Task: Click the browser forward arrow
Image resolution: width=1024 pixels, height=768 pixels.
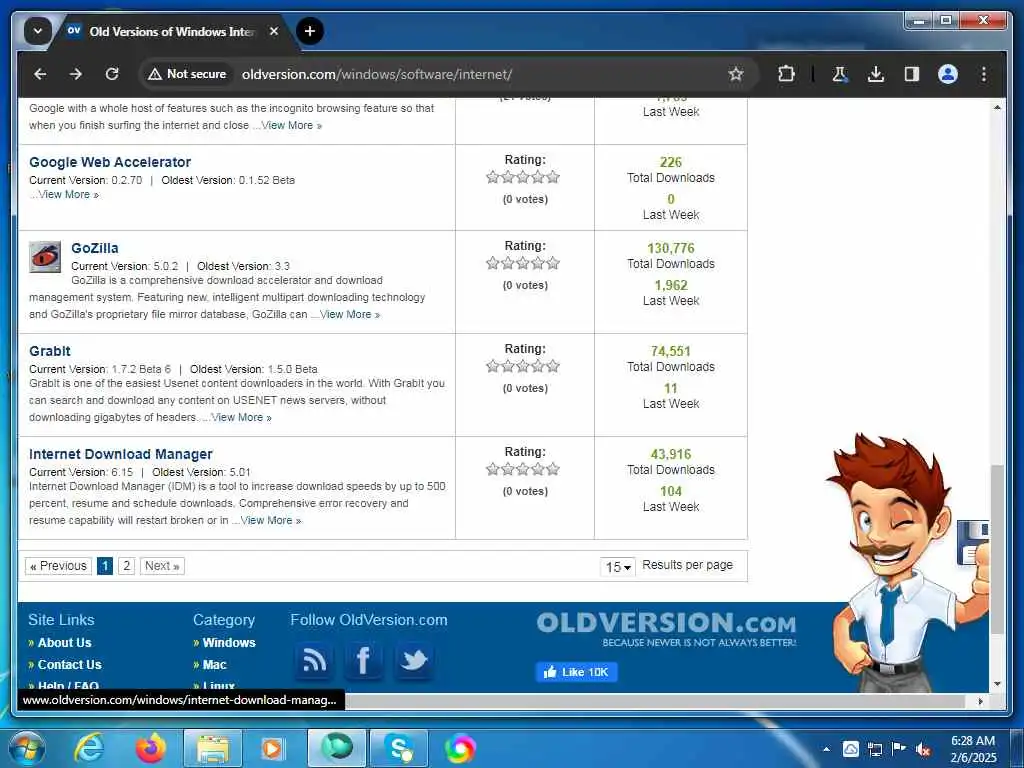Action: (76, 74)
